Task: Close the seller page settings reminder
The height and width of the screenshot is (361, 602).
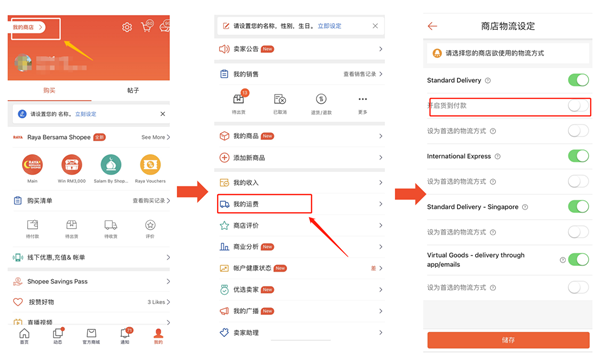Action: tap(375, 26)
